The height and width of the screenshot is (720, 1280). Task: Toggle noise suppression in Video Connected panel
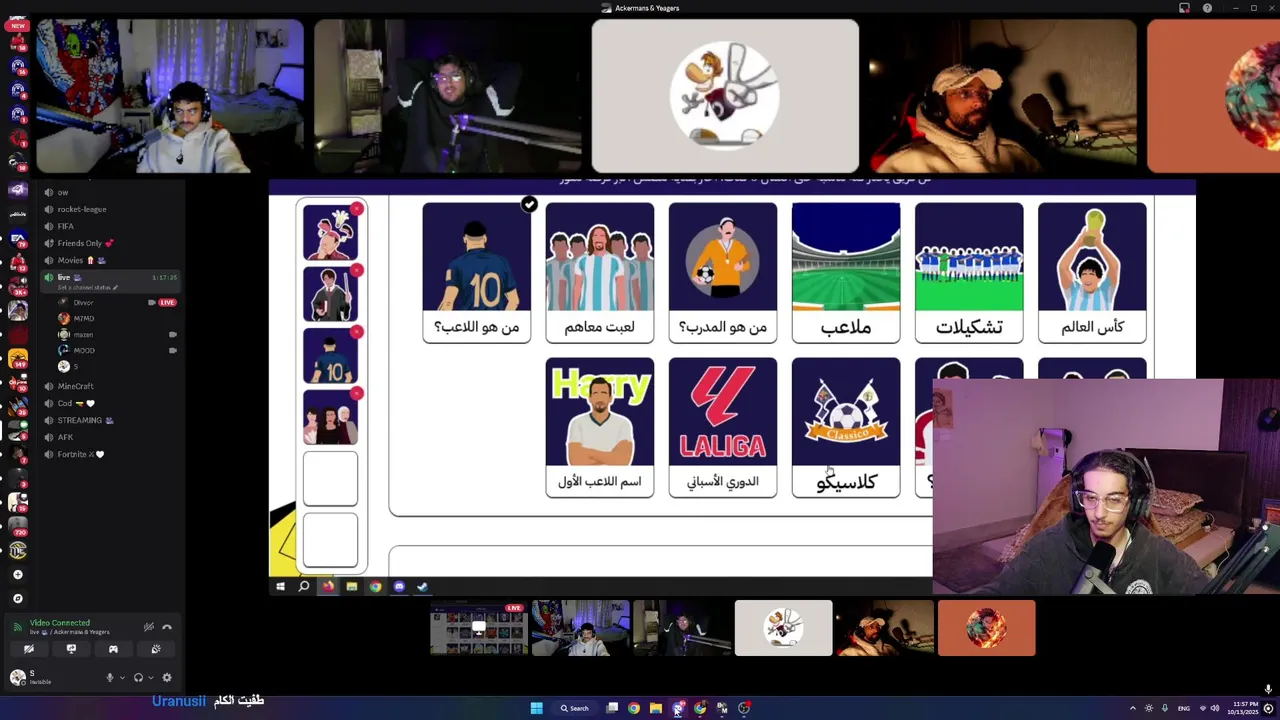pos(149,627)
